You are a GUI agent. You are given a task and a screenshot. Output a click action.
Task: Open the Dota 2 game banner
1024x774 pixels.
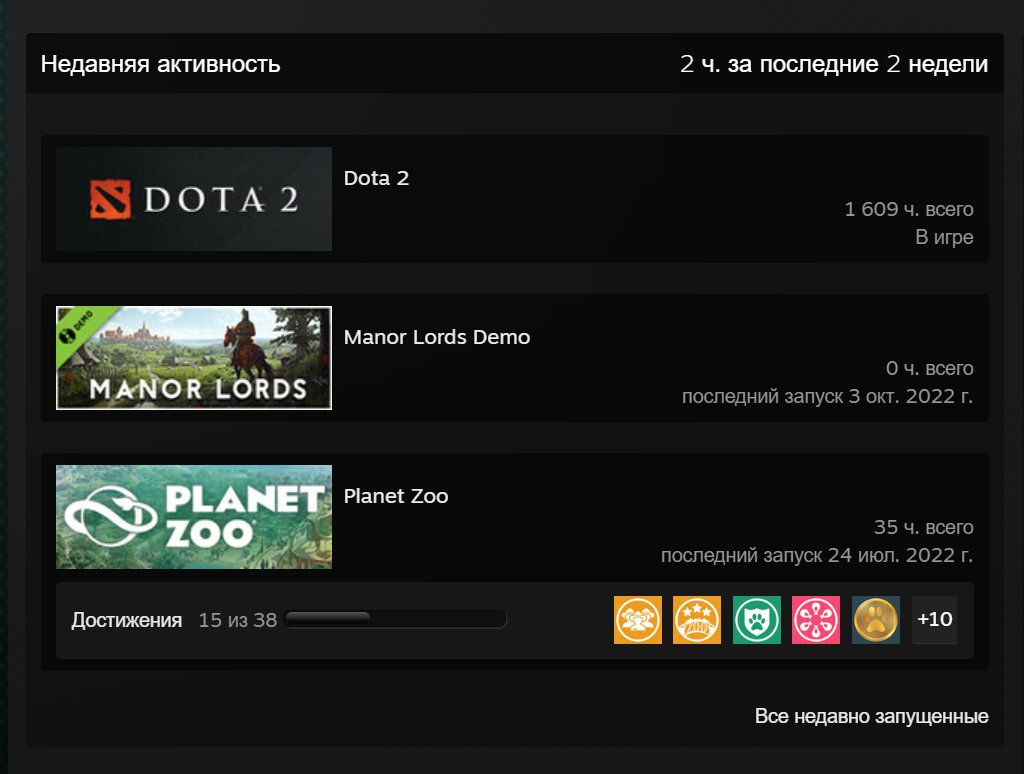[194, 199]
